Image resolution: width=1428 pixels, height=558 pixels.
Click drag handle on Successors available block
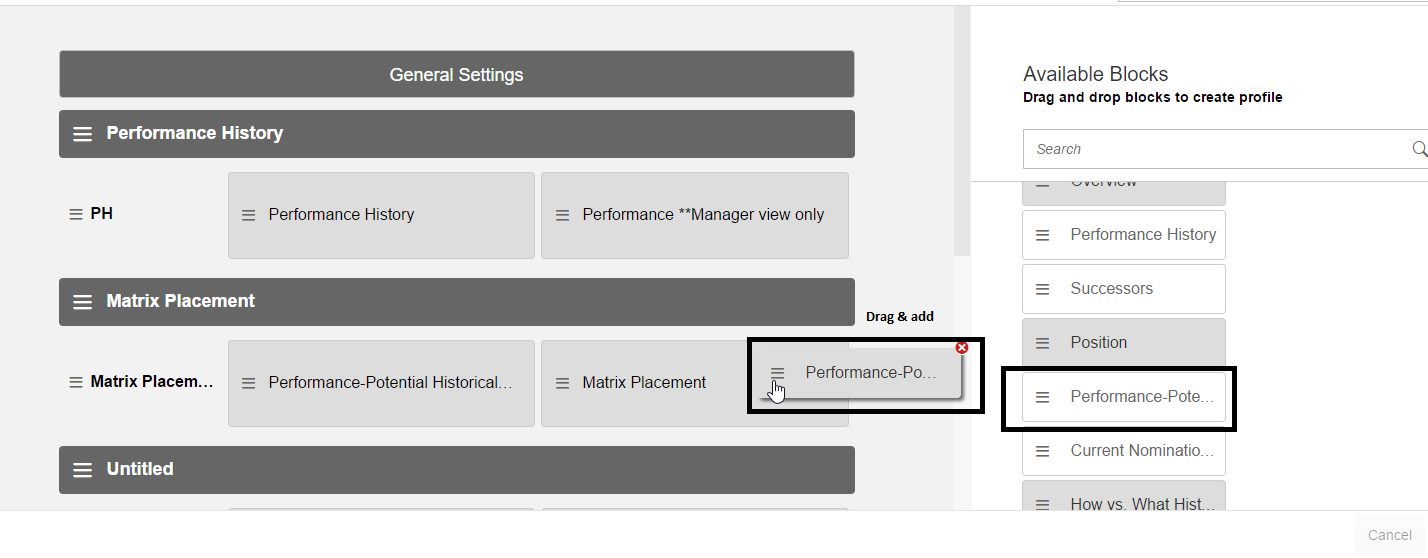click(x=1042, y=289)
